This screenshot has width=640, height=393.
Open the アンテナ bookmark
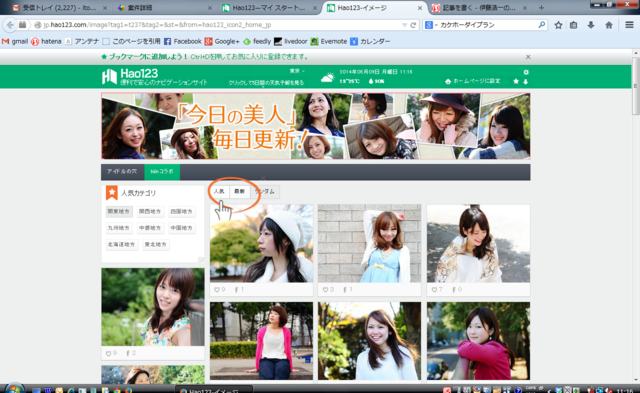[82, 41]
